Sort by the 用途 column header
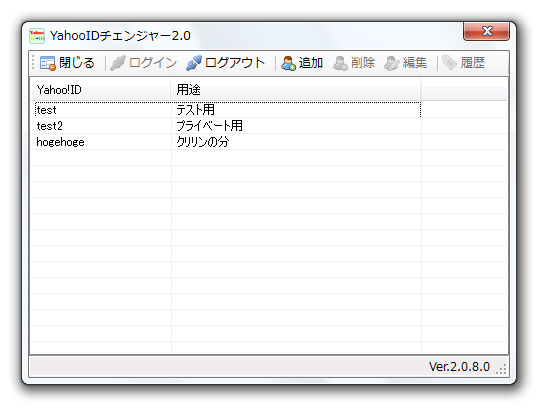Screen dimensions: 541x409 (x=296, y=90)
